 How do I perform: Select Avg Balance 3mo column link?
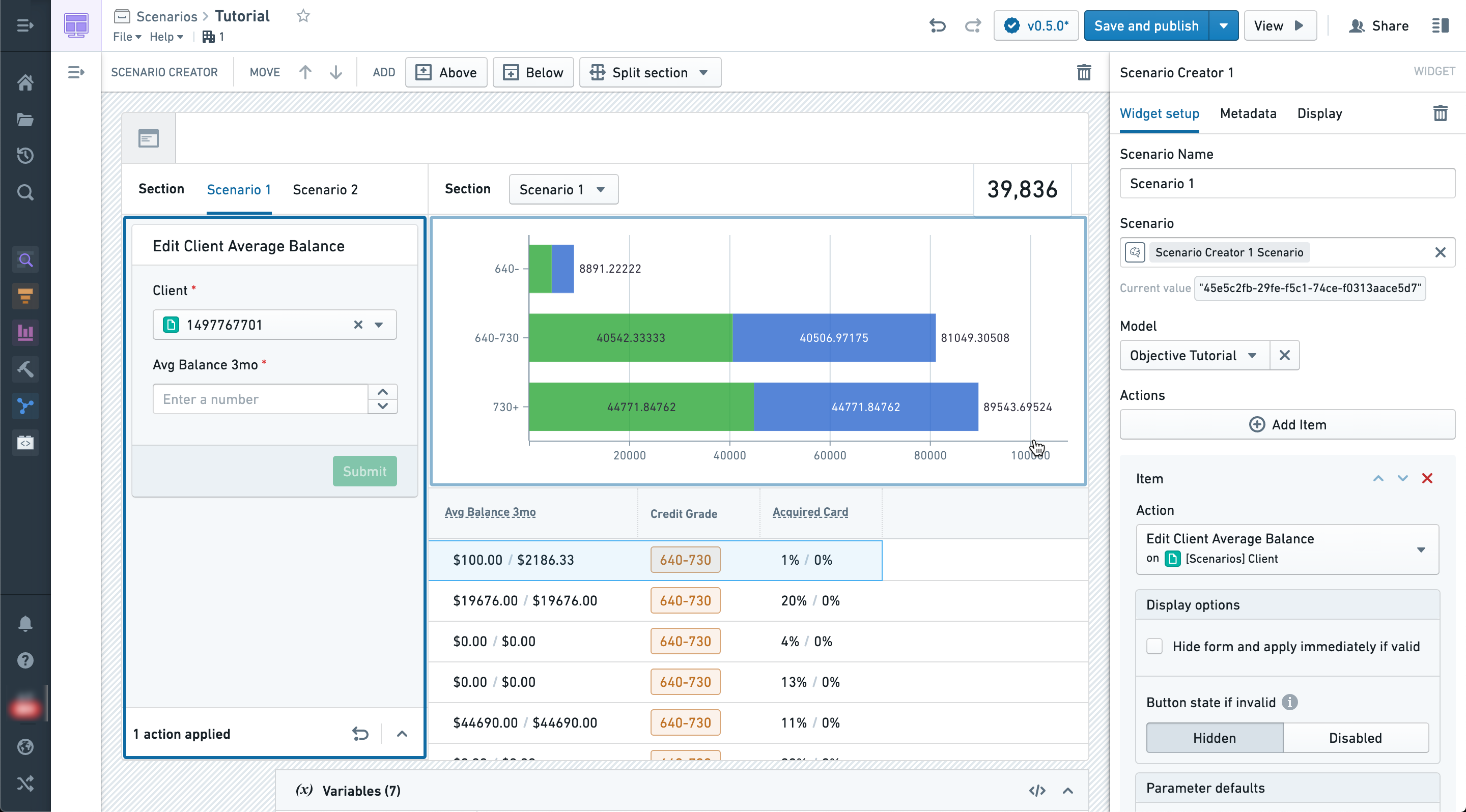pyautogui.click(x=490, y=511)
